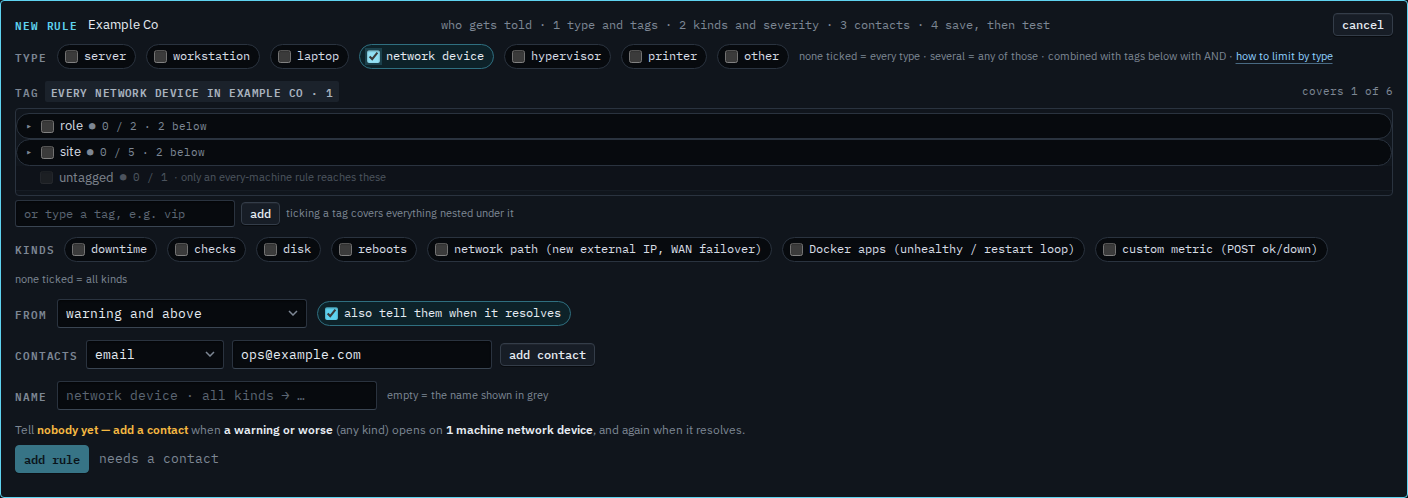
Task: Open the contact method dropdown 'email'
Action: pyautogui.click(x=155, y=355)
